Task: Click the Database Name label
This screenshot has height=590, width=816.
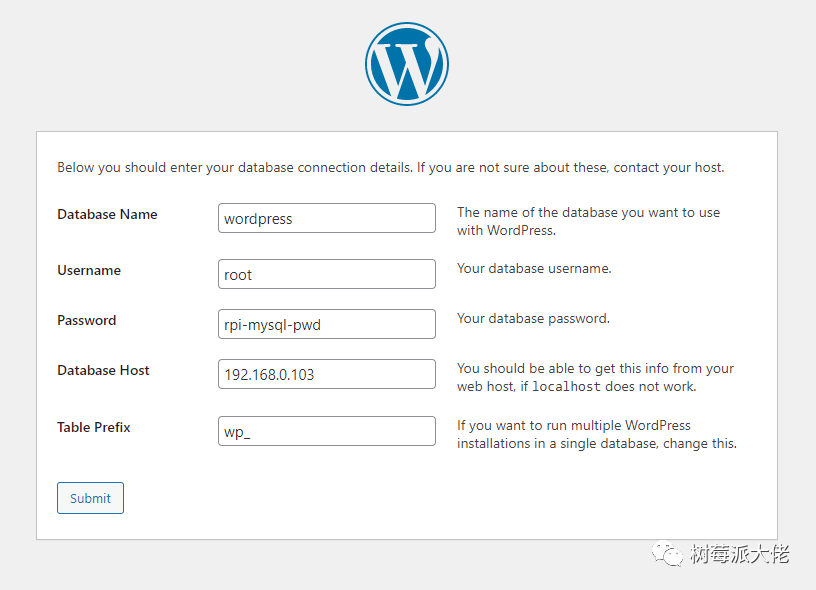Action: 107,214
